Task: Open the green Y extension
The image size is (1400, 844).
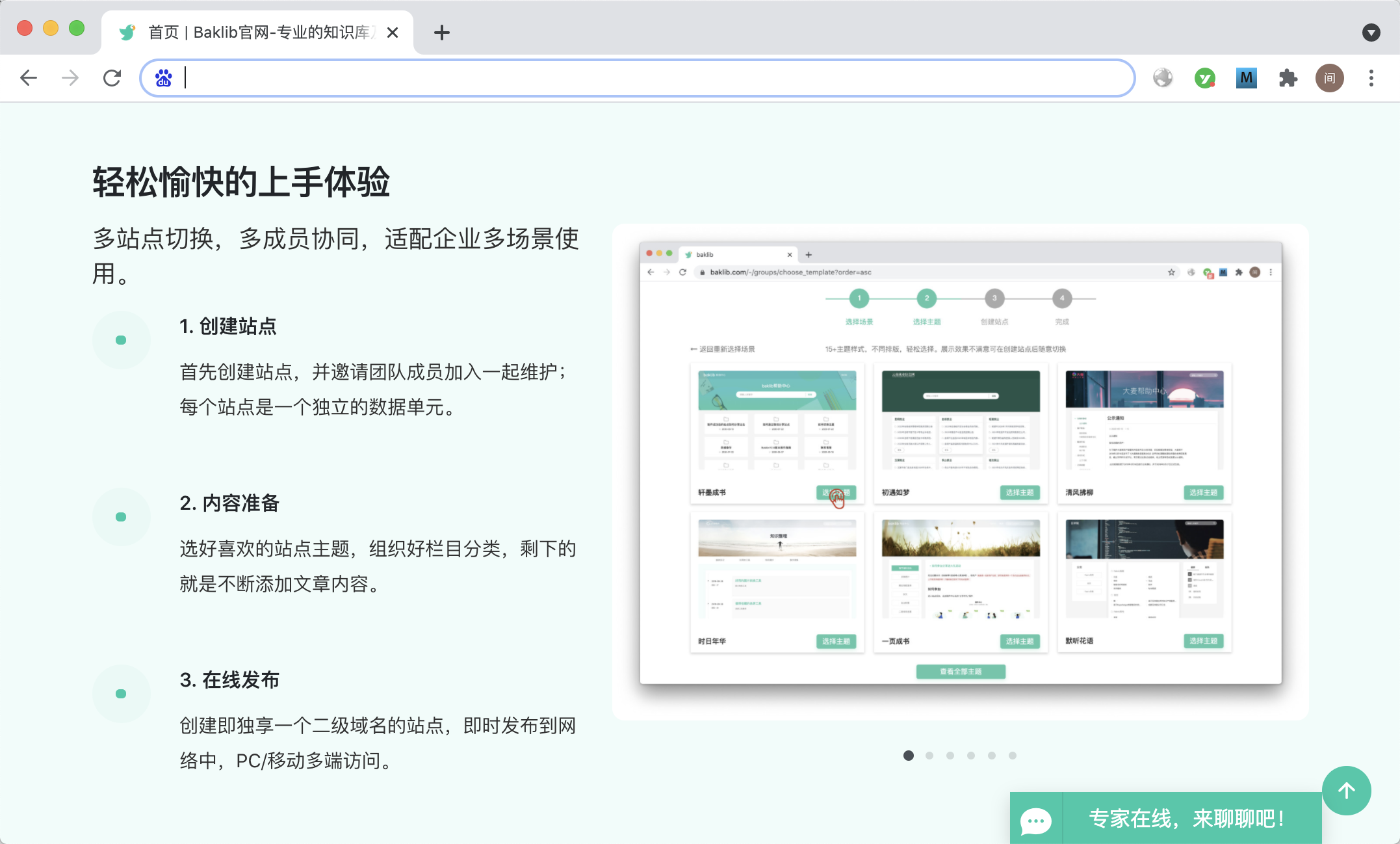Action: (1204, 78)
